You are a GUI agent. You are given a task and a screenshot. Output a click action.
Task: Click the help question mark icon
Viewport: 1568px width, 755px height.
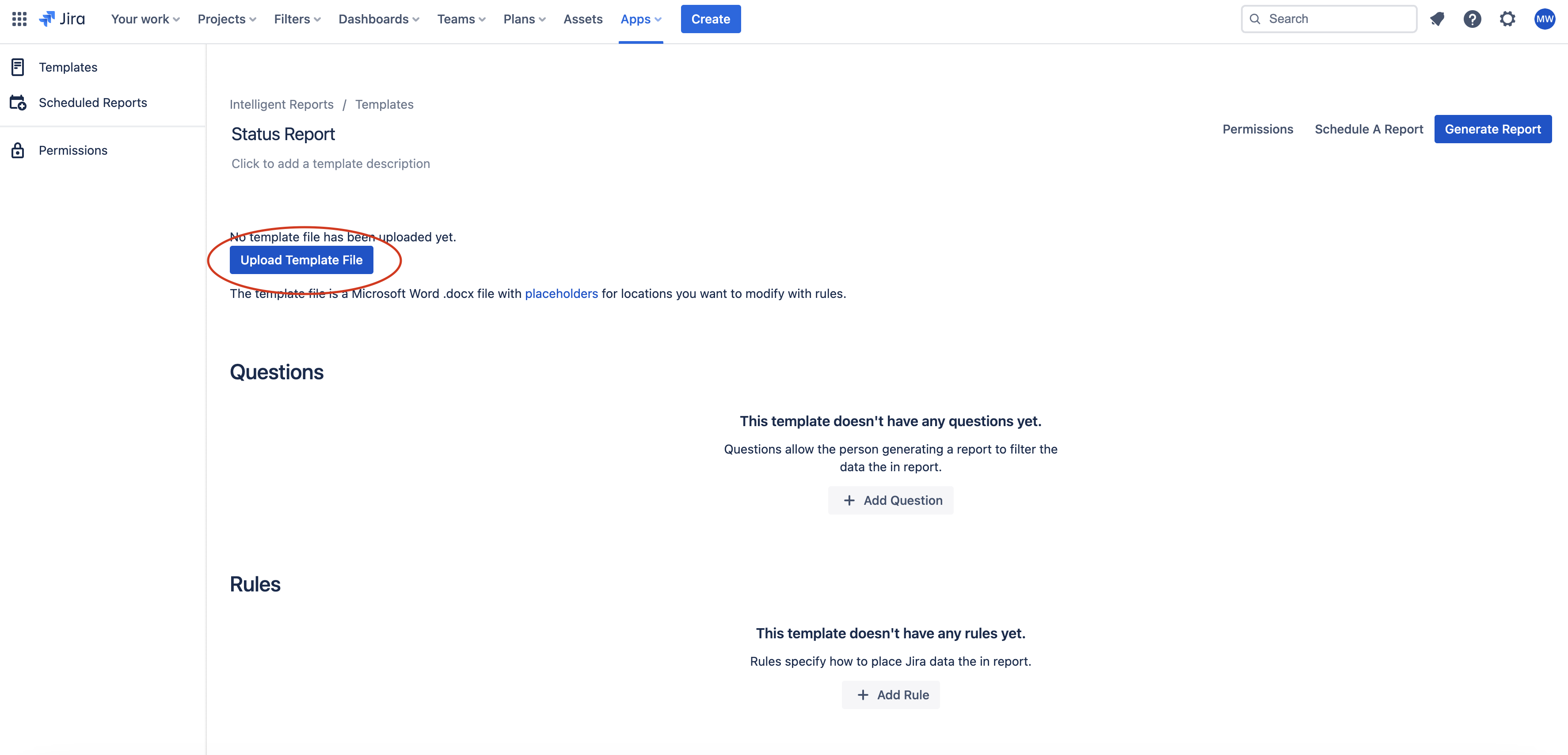1473,19
